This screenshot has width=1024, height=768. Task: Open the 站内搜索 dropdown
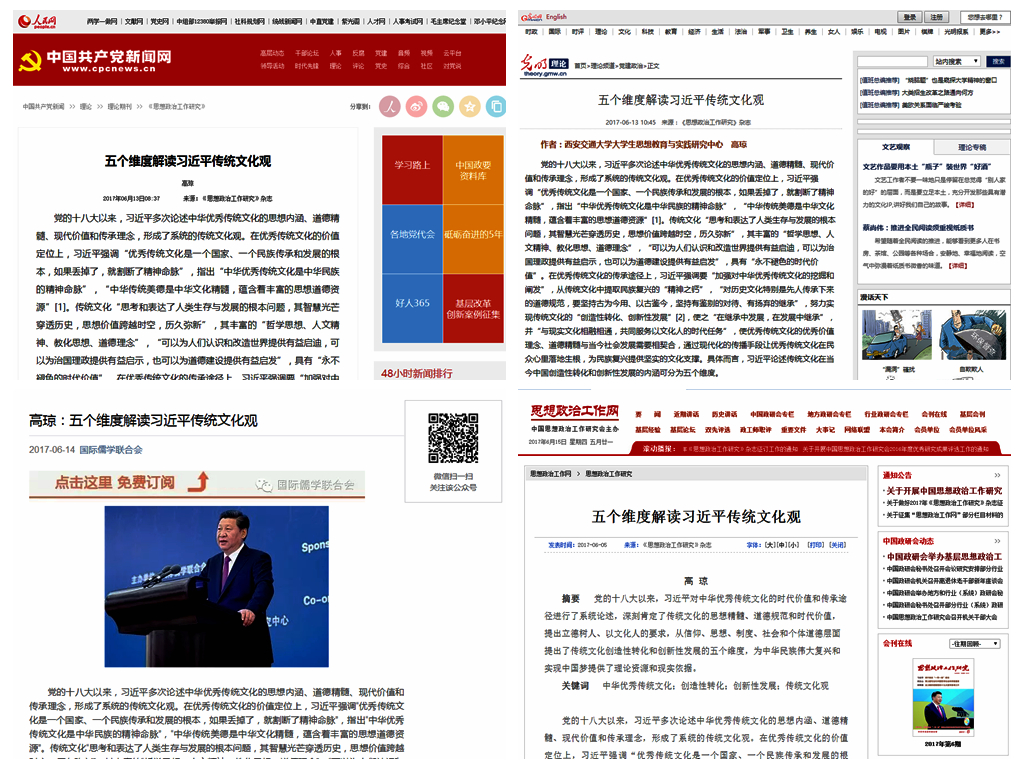955,61
